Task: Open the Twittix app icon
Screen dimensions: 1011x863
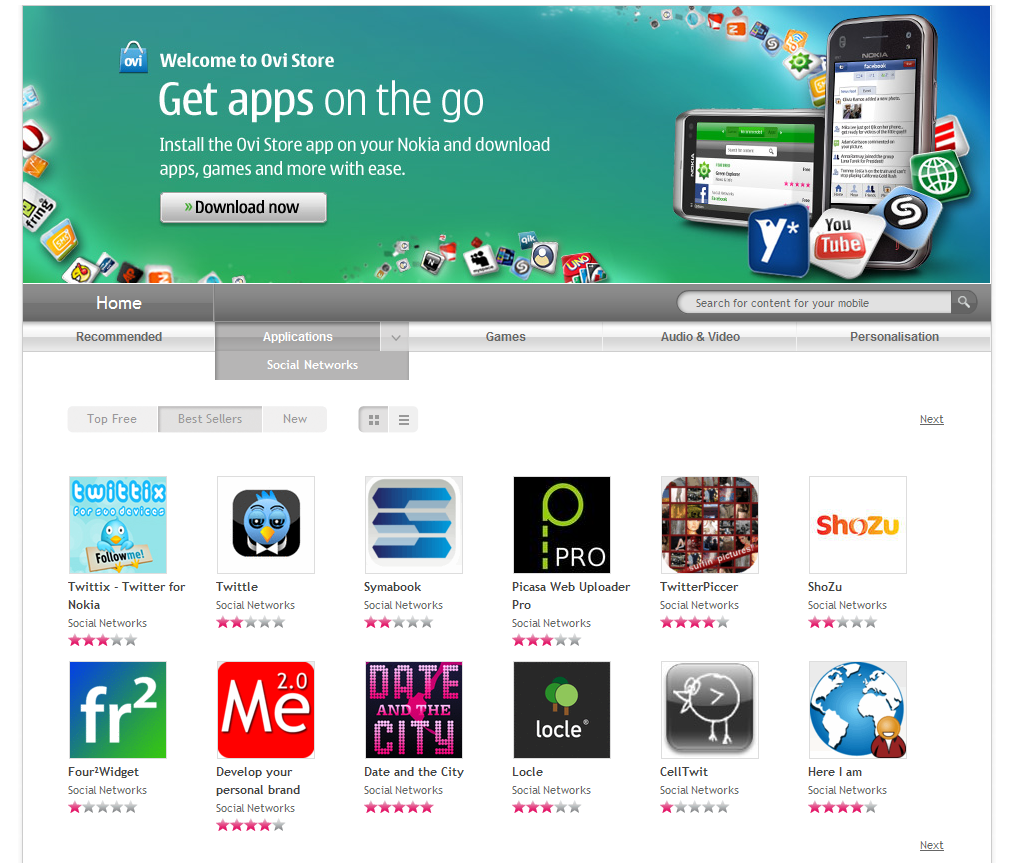Action: point(117,525)
